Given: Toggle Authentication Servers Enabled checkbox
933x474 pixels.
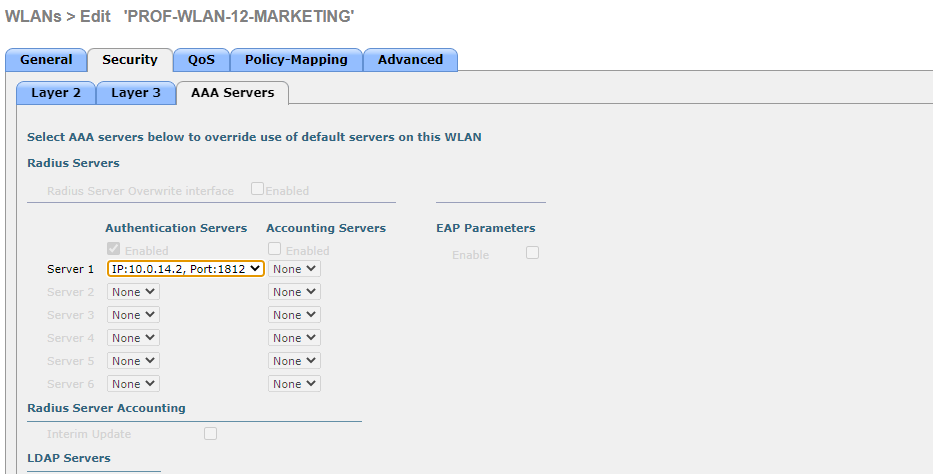Looking at the screenshot, I should point(114,249).
